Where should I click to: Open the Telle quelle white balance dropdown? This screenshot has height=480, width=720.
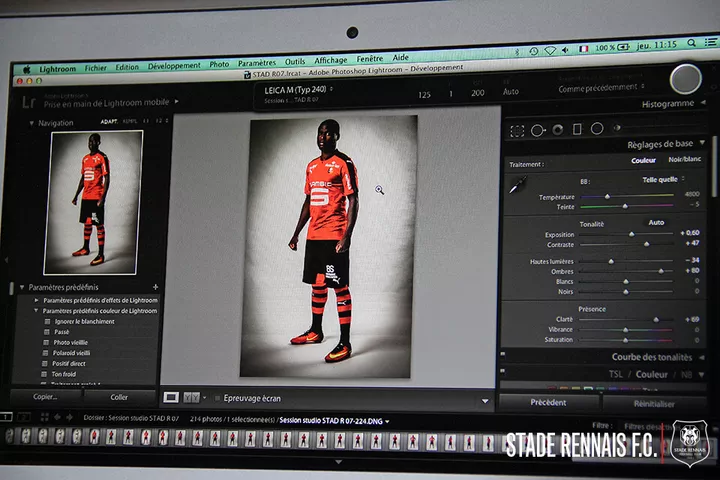661,180
